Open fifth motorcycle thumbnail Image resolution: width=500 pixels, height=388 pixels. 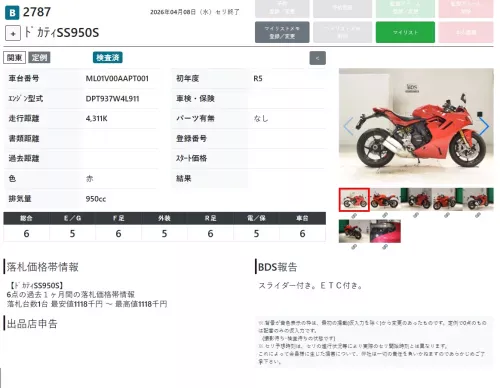[478, 199]
